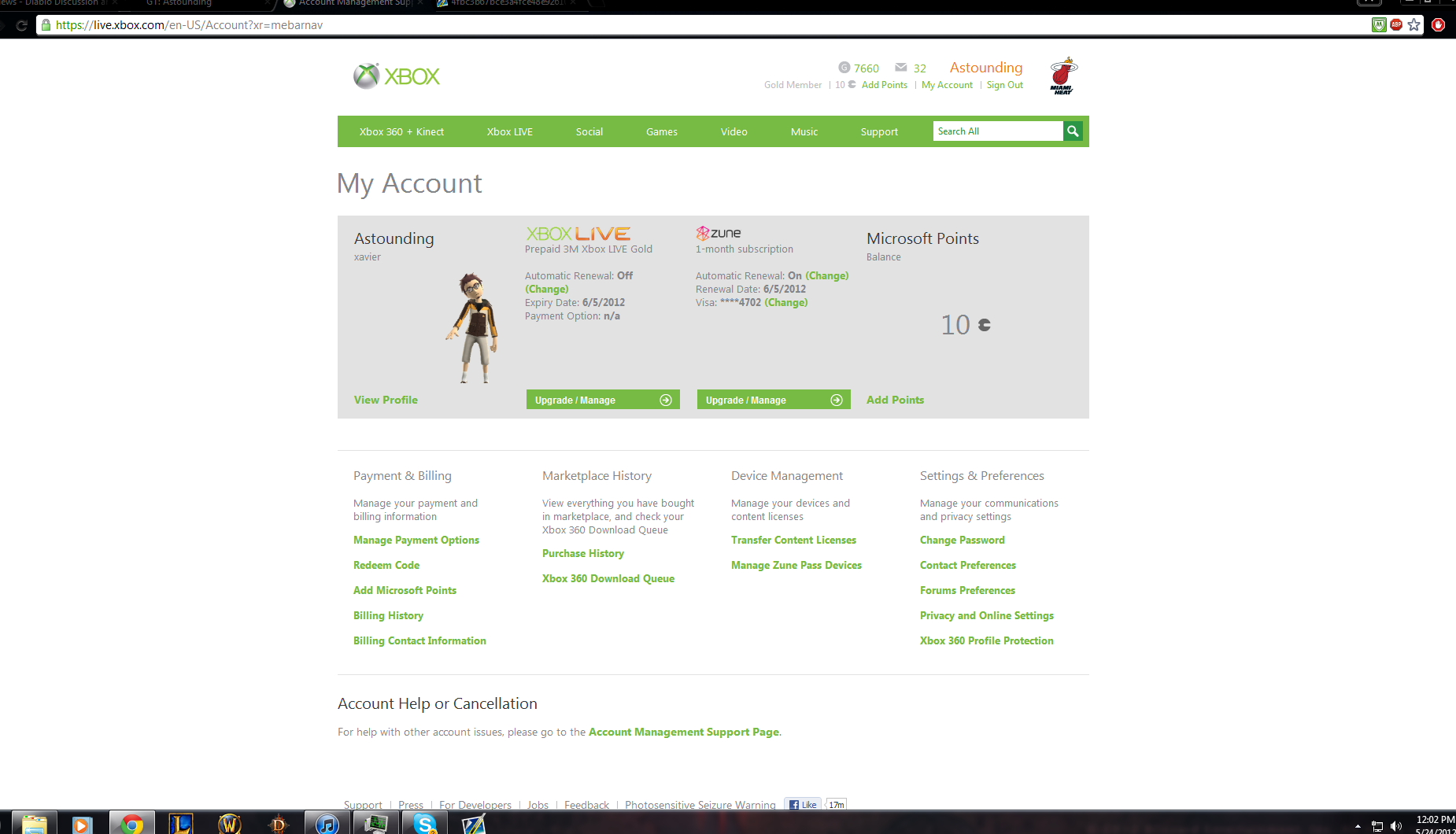Click the Chrome icon in the taskbar
This screenshot has width=1456, height=834.
pyautogui.click(x=132, y=823)
